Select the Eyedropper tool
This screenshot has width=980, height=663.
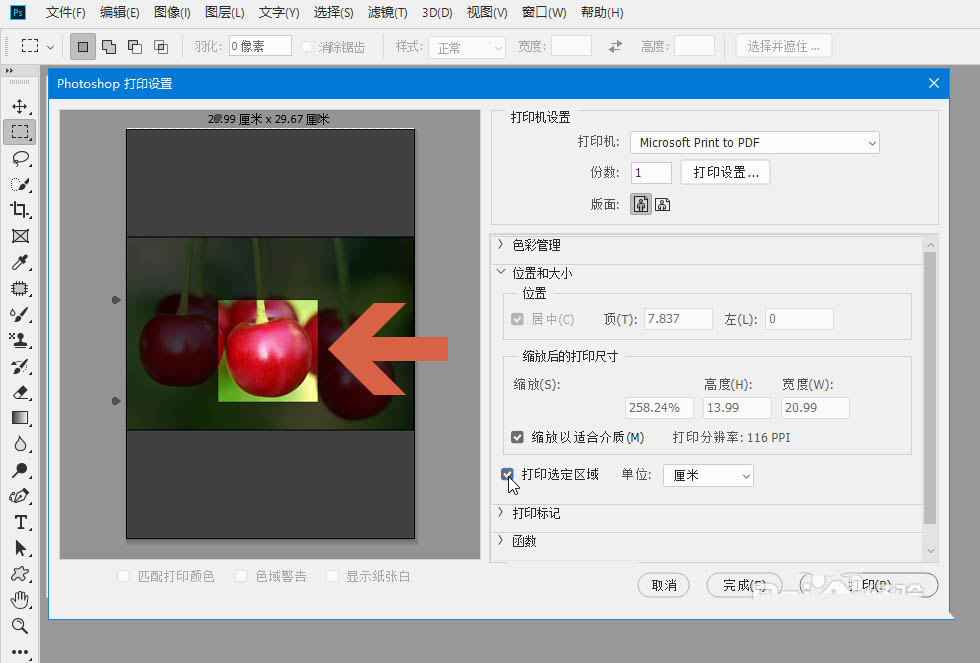[20, 262]
